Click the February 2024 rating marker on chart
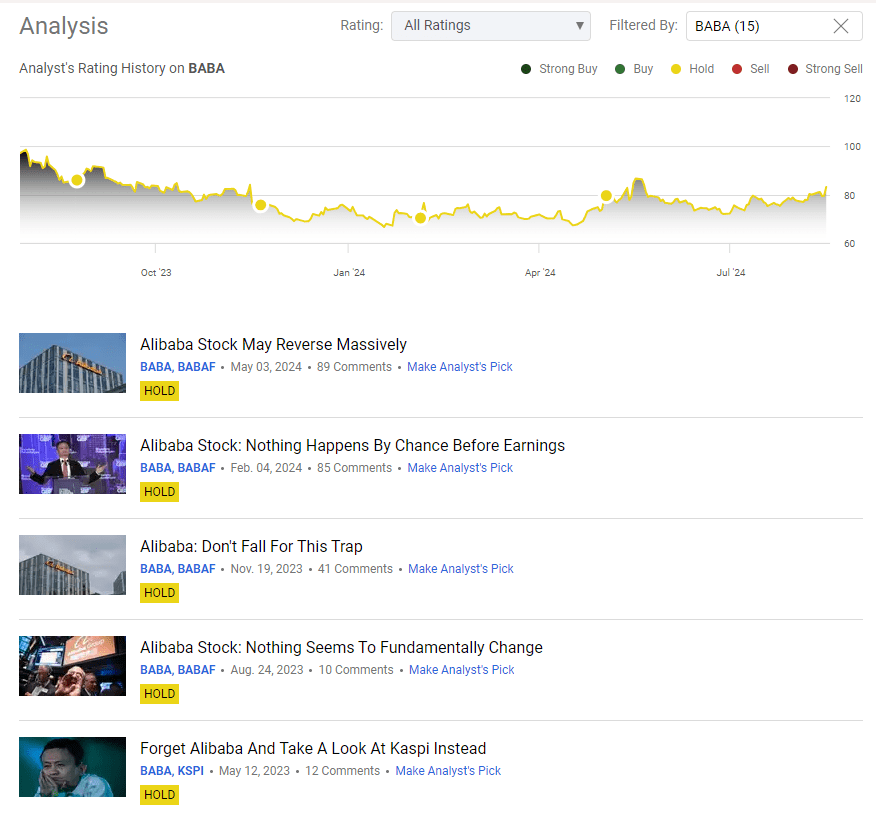Image resolution: width=876 pixels, height=819 pixels. click(x=421, y=218)
